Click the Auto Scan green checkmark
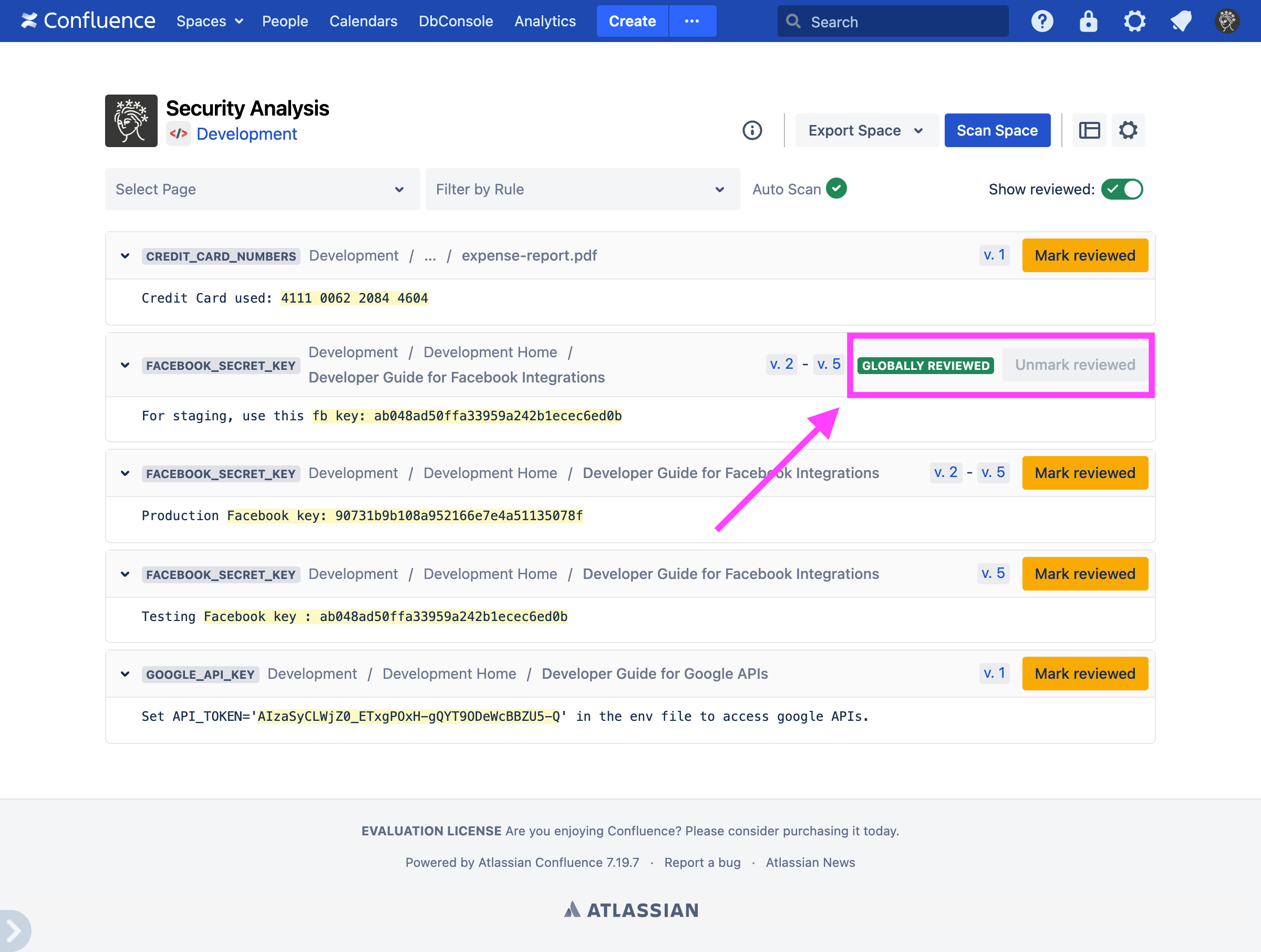Viewport: 1261px width, 952px height. pyautogui.click(x=836, y=188)
